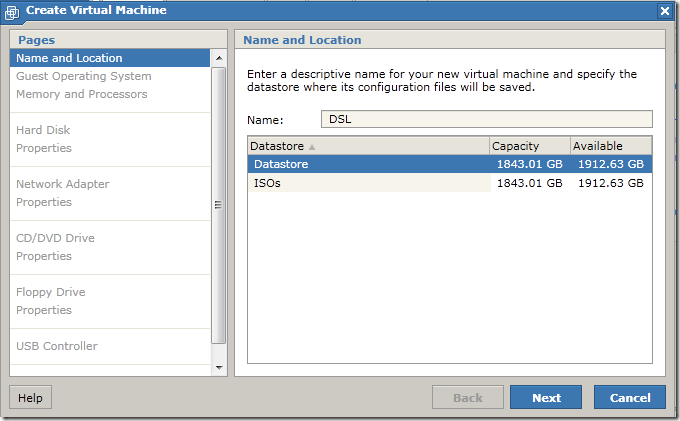
Task: Select the ISOs datastore row
Action: click(x=450, y=183)
